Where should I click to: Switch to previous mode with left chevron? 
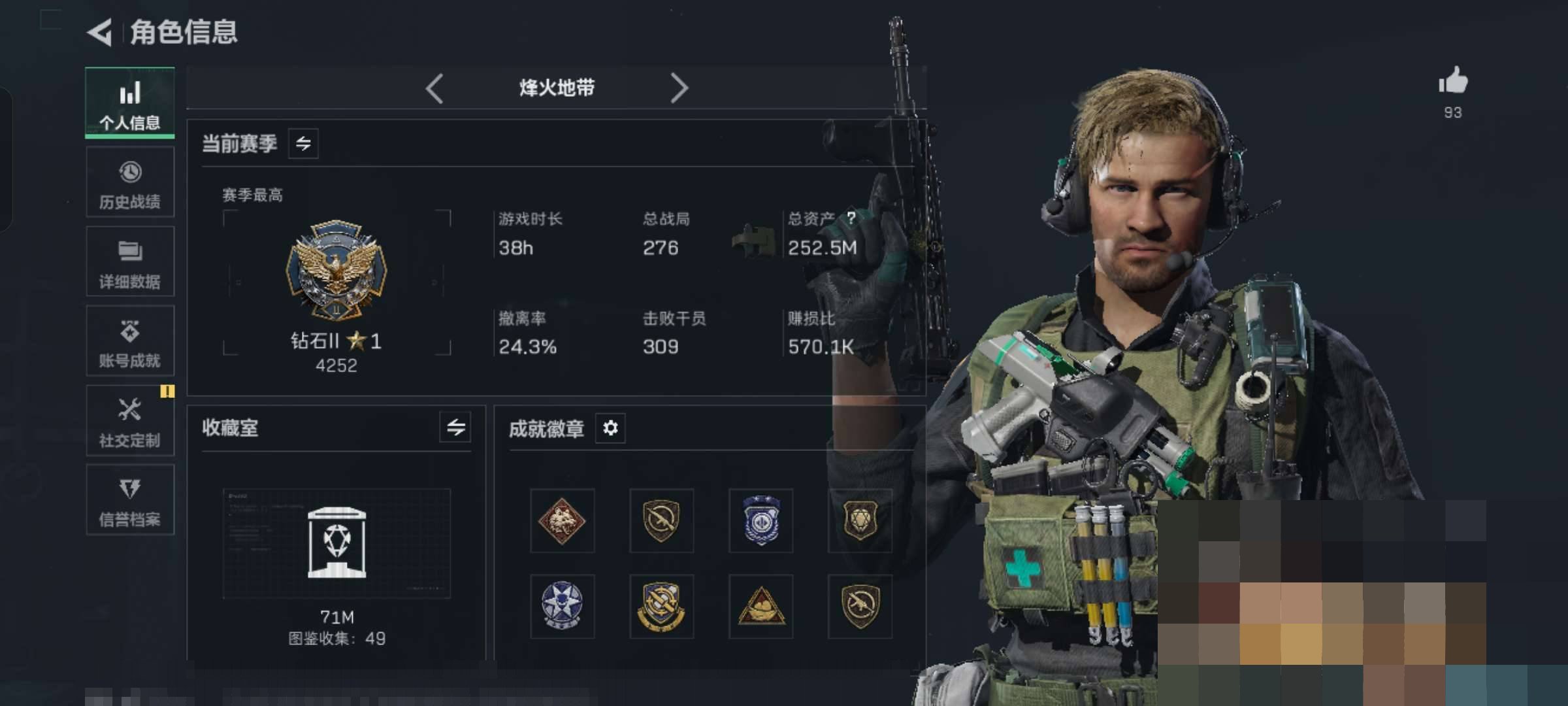click(x=434, y=88)
